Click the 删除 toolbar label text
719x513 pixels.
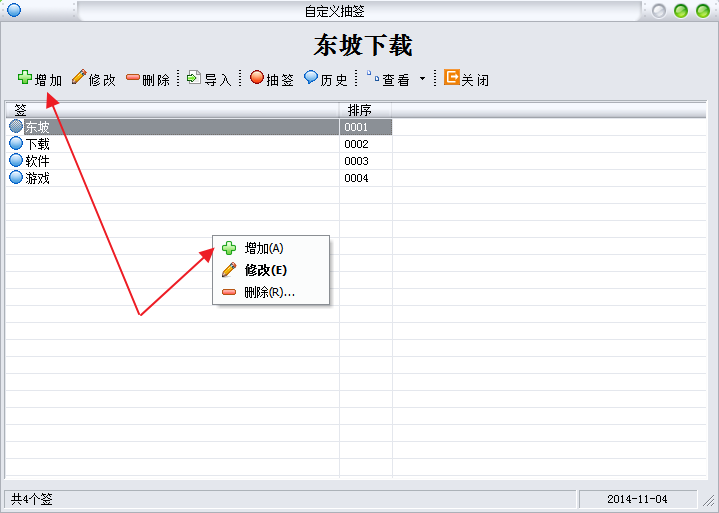(156, 80)
